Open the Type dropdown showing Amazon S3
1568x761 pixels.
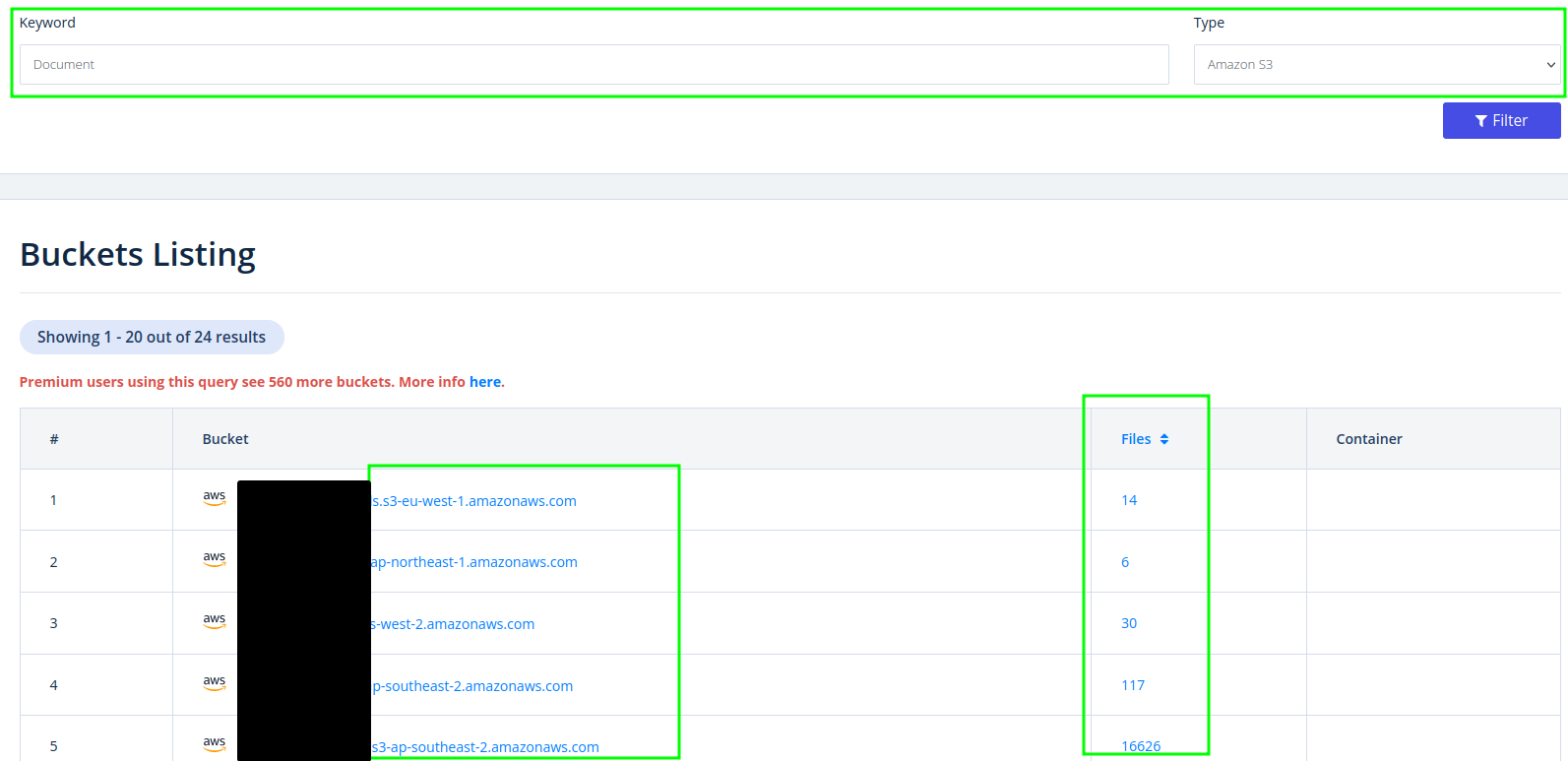coord(1376,65)
